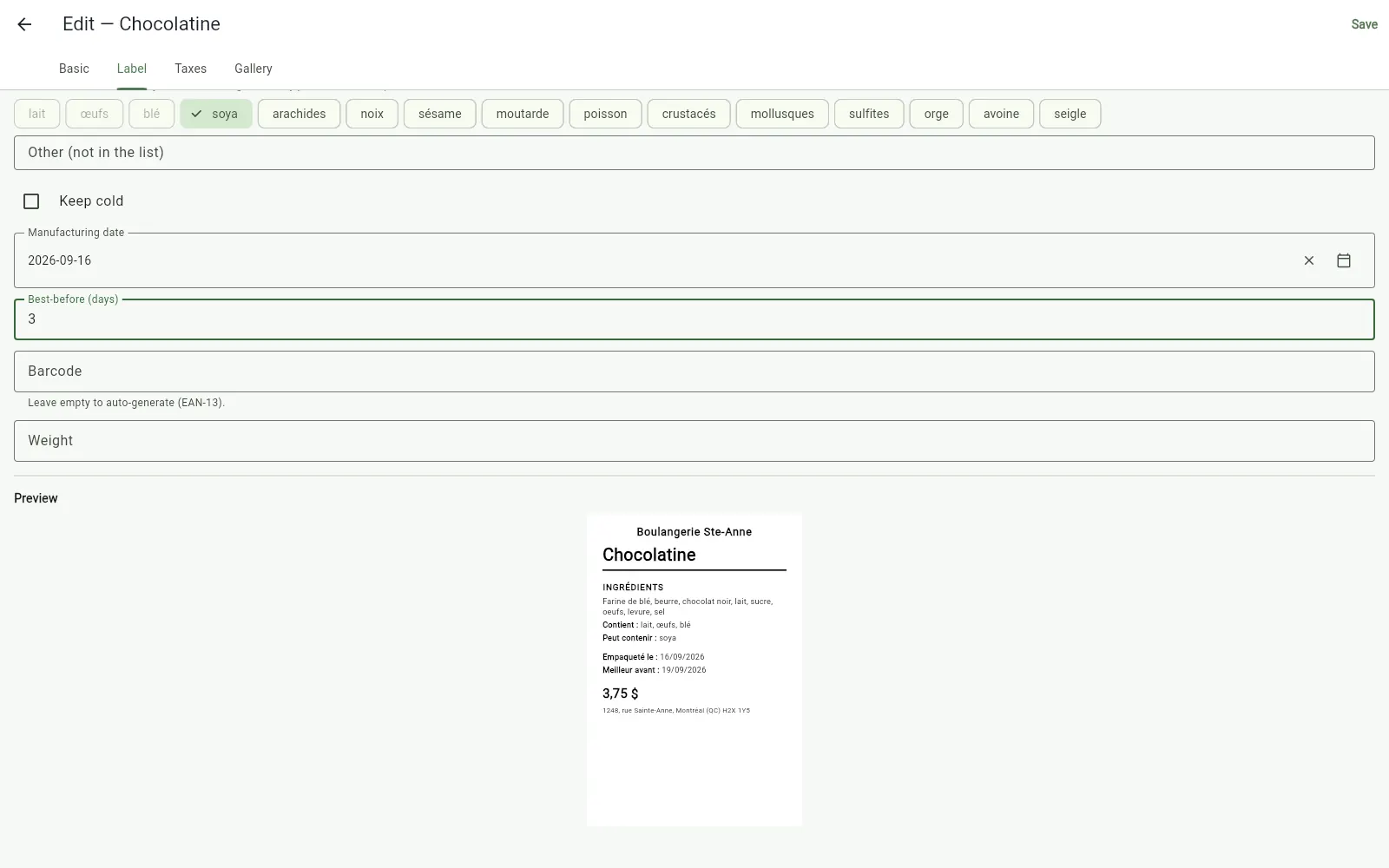Viewport: 1389px width, 868px height.
Task: Toggle the poisson allergen chip
Action: [605, 114]
